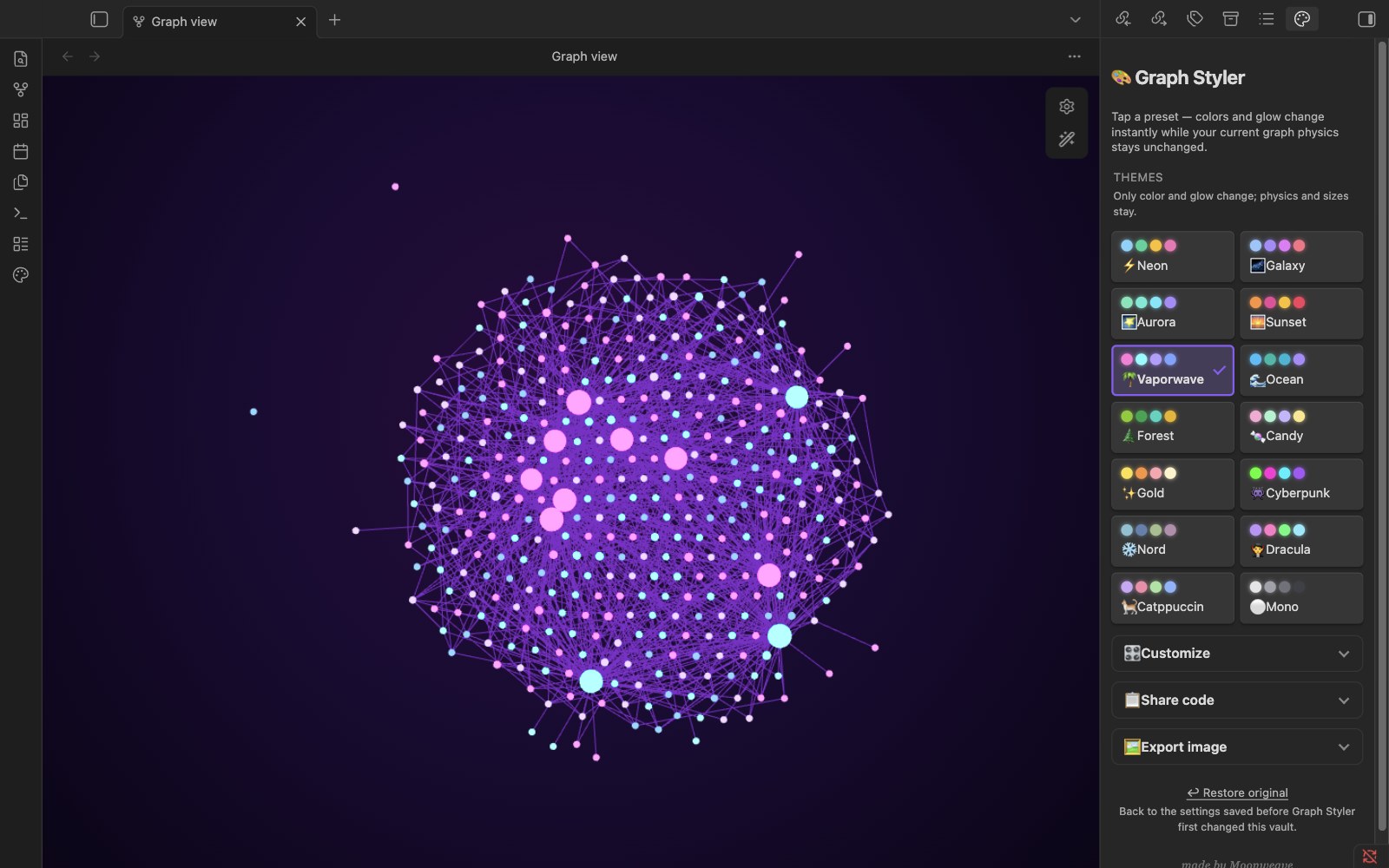The width and height of the screenshot is (1389, 868).
Task: Click the canvas grid ribbon icon
Action: pyautogui.click(x=21, y=121)
